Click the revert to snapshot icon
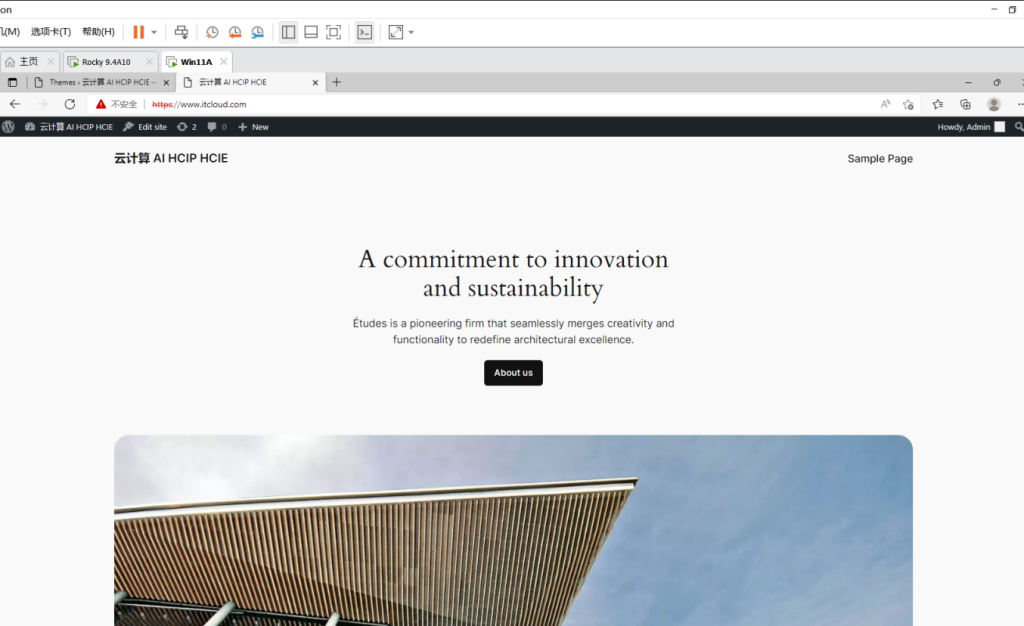This screenshot has height=626, width=1024. [235, 32]
